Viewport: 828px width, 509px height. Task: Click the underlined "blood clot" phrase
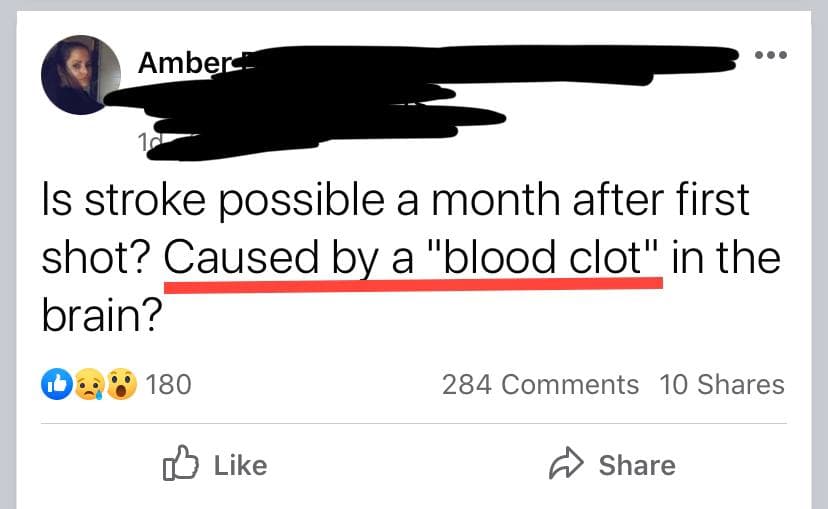point(550,258)
